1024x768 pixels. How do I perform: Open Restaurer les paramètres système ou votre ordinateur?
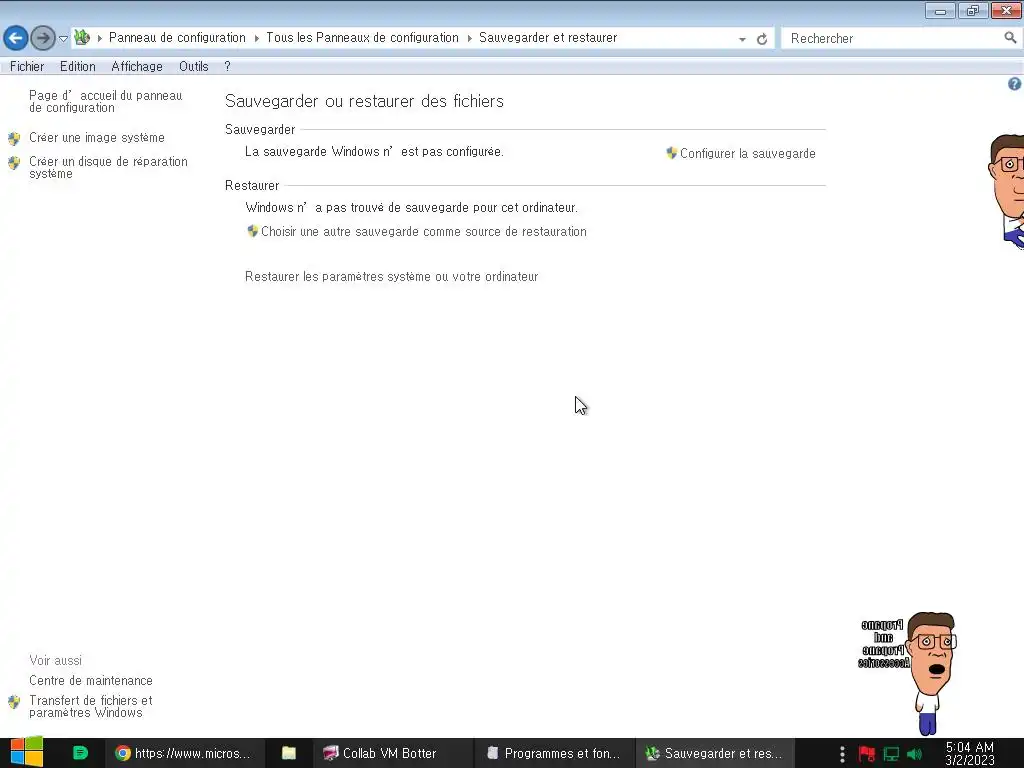[392, 277]
